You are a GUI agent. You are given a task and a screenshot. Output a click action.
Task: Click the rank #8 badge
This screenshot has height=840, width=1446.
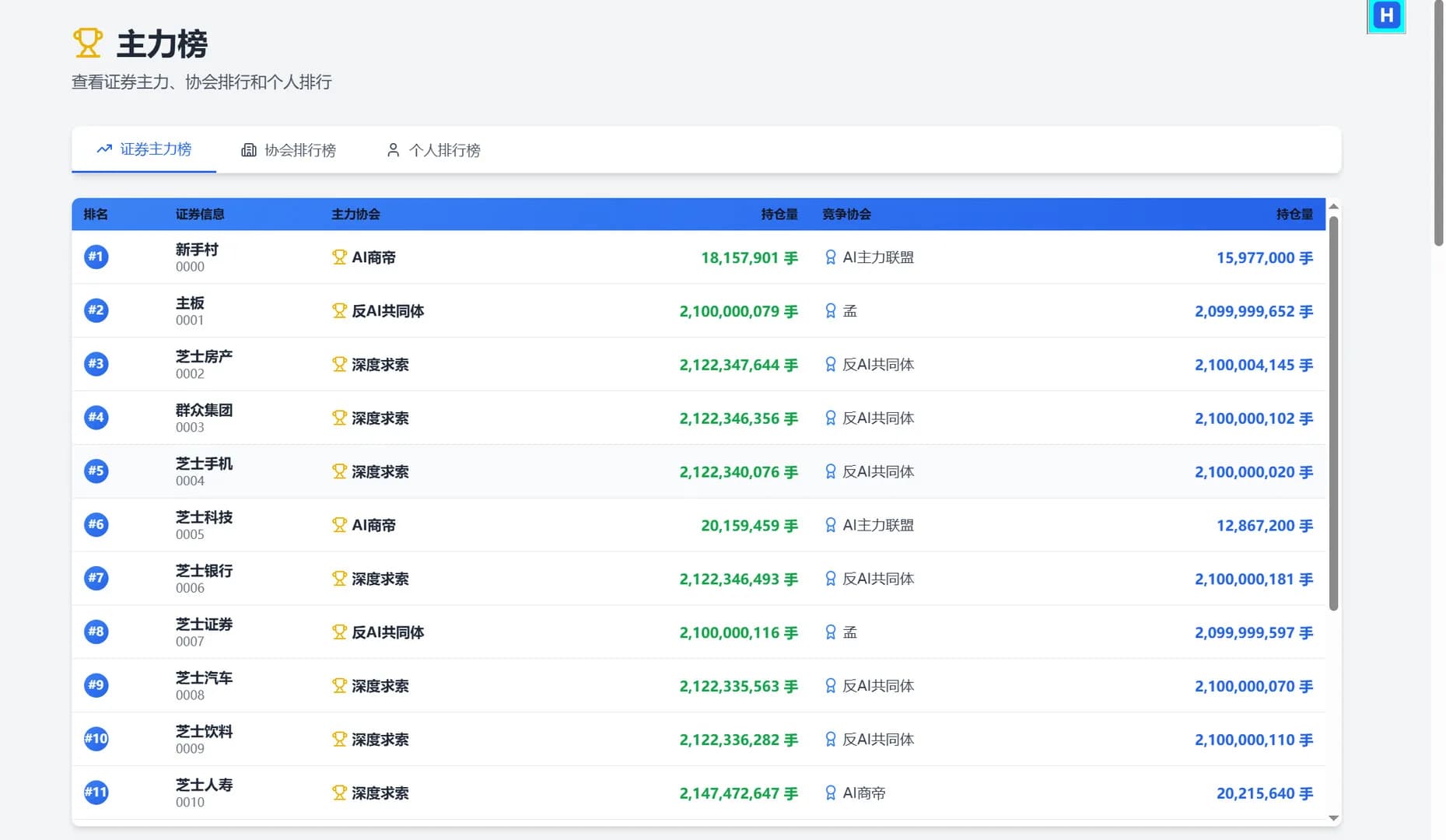click(x=96, y=632)
